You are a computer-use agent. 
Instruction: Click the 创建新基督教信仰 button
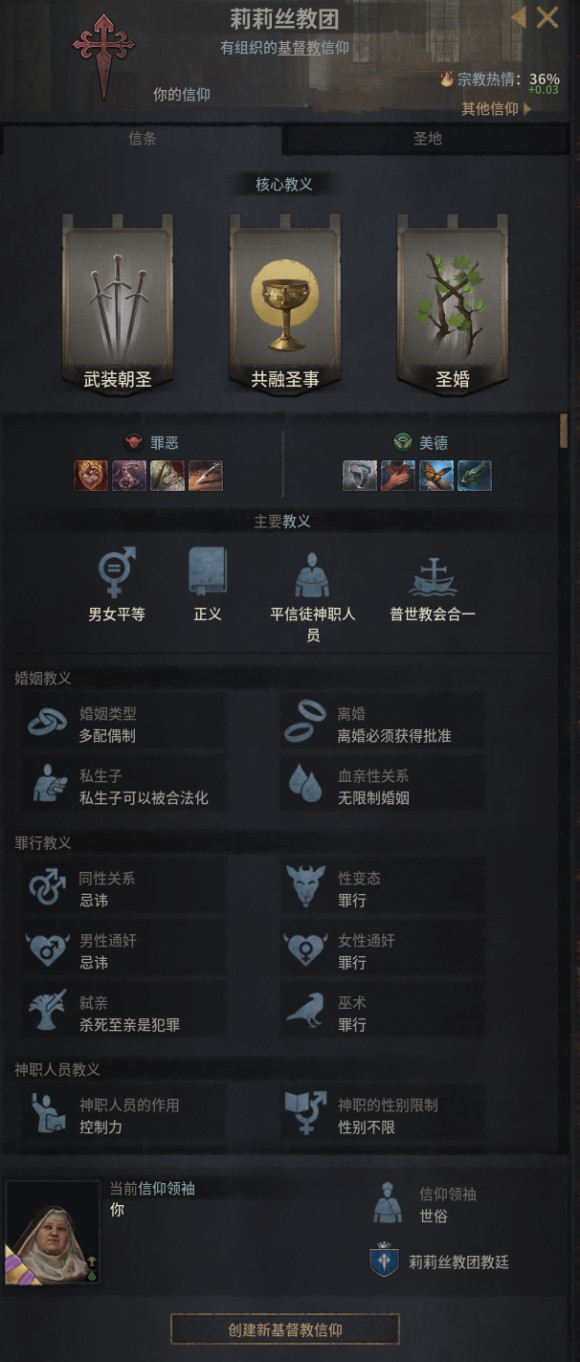click(x=285, y=1329)
